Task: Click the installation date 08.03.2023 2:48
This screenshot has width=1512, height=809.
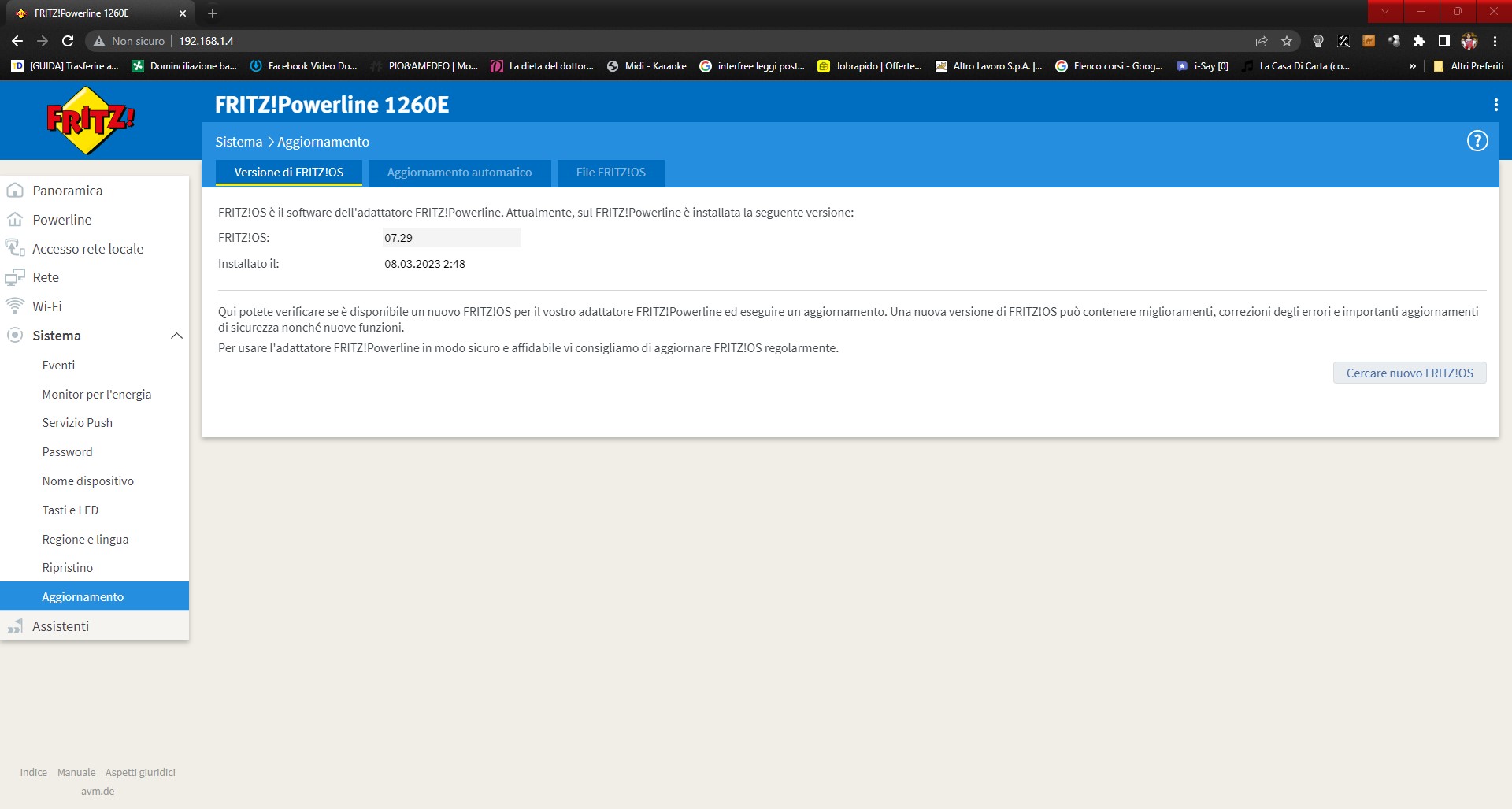Action: coord(424,264)
